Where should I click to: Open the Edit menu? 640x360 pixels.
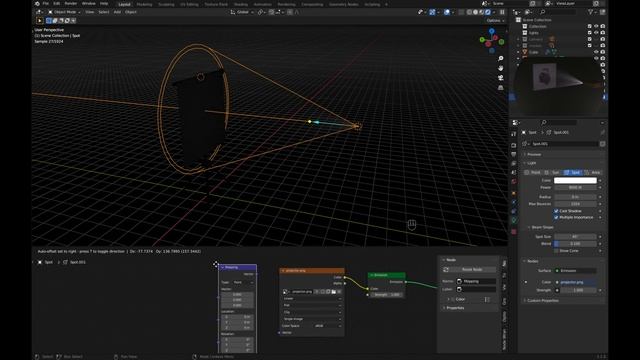coord(56,4)
